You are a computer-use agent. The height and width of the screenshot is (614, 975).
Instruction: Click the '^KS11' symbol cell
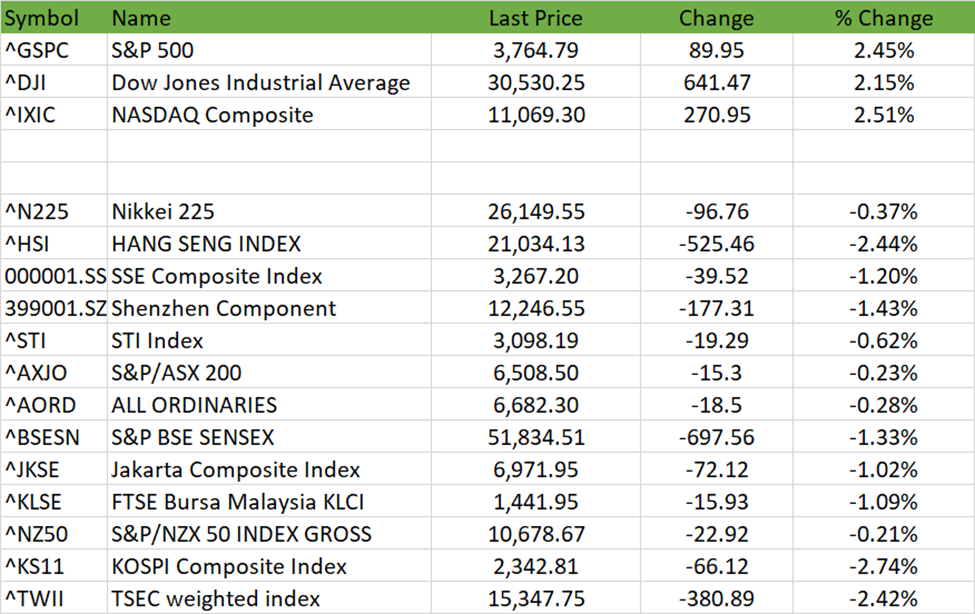(54, 566)
